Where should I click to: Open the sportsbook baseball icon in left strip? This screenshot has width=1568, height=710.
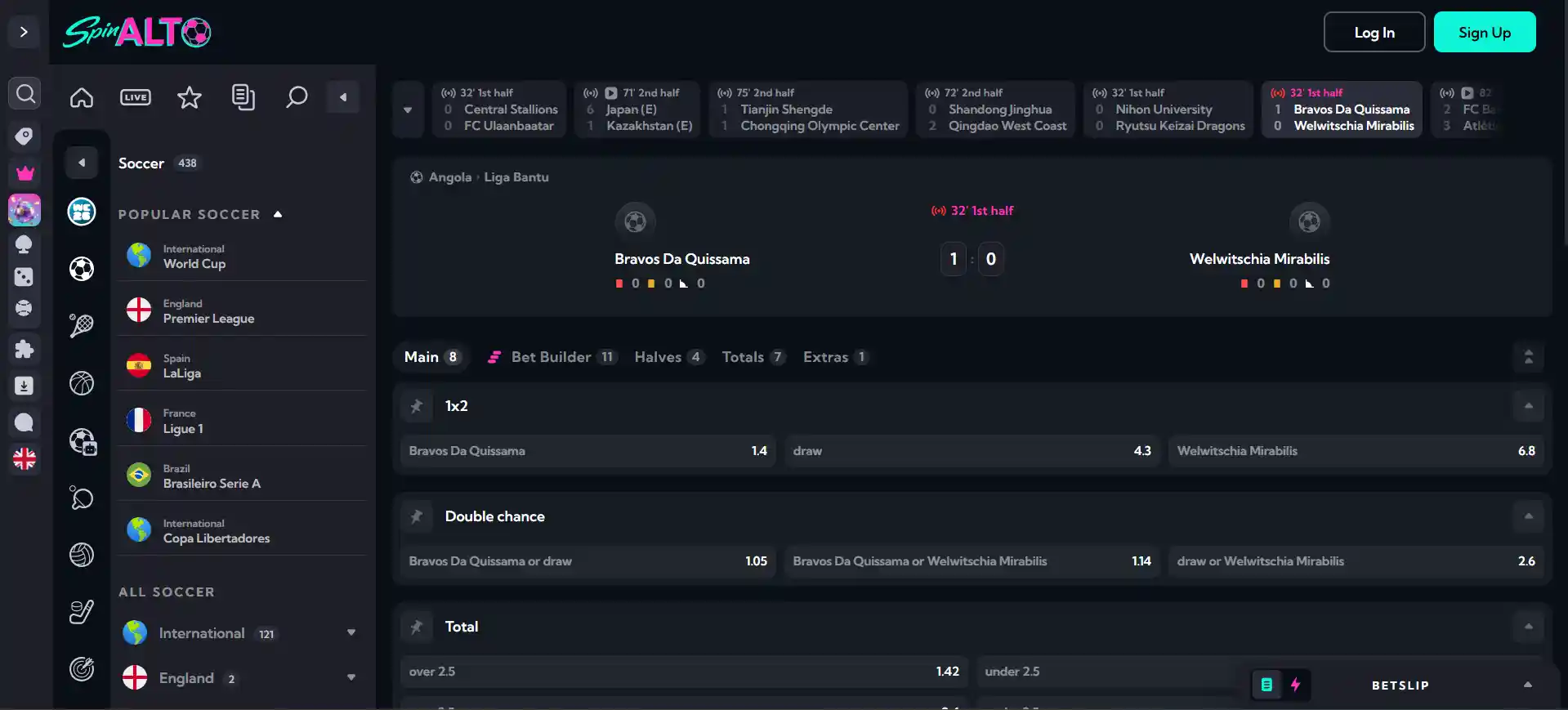(25, 309)
